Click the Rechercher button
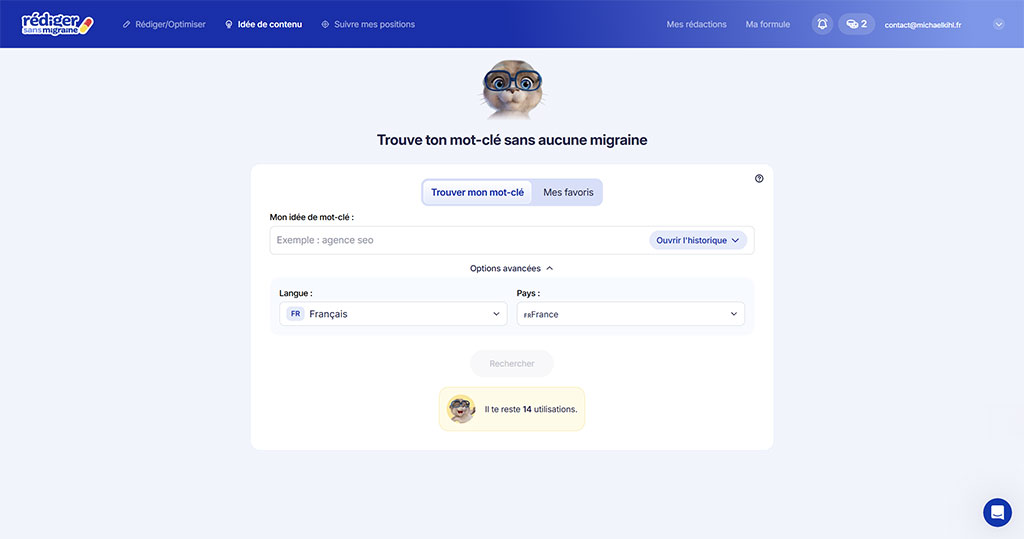The image size is (1024, 539). pyautogui.click(x=512, y=363)
